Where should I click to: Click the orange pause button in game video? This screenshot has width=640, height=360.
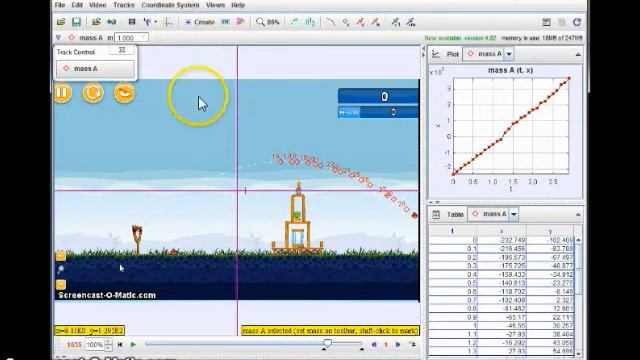pyautogui.click(x=62, y=93)
